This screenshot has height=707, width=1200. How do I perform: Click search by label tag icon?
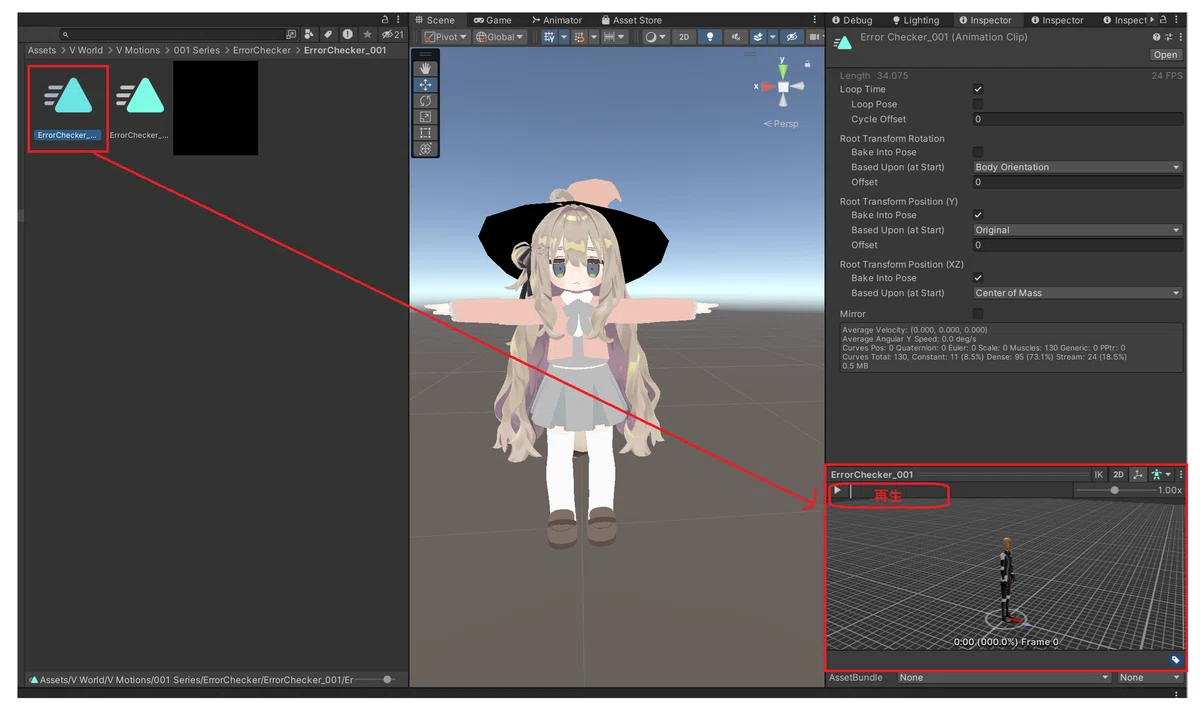tap(328, 34)
